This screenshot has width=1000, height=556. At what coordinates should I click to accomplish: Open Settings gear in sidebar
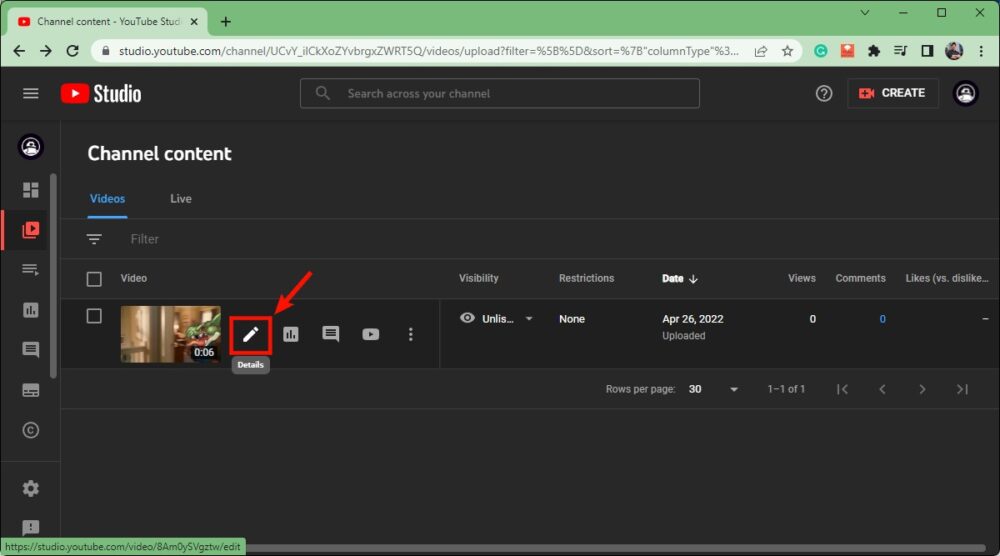(x=31, y=488)
